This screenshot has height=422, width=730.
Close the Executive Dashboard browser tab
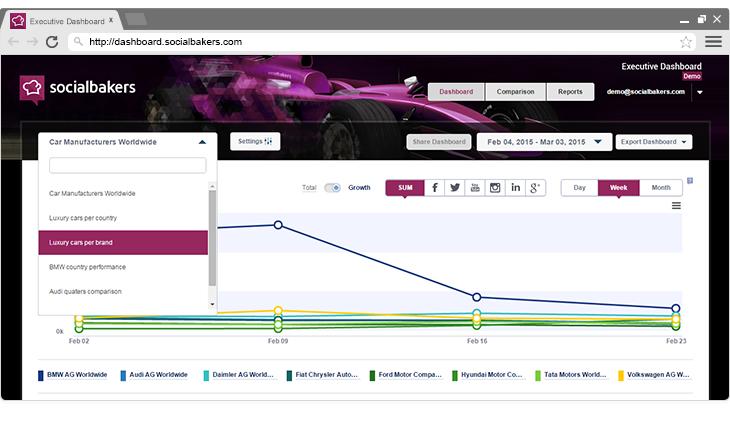[x=111, y=20]
